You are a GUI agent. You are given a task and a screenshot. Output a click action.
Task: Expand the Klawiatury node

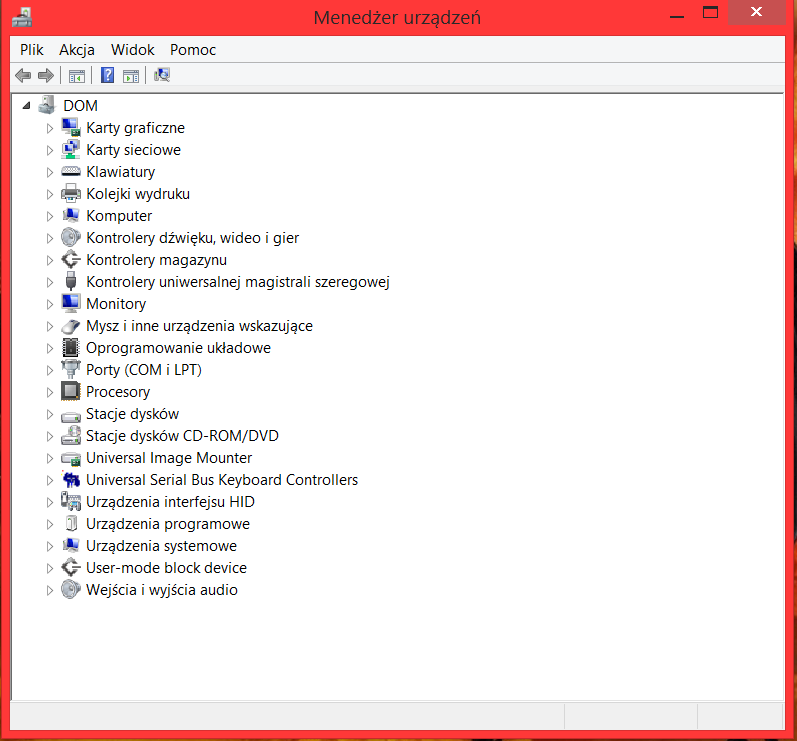coord(49,172)
